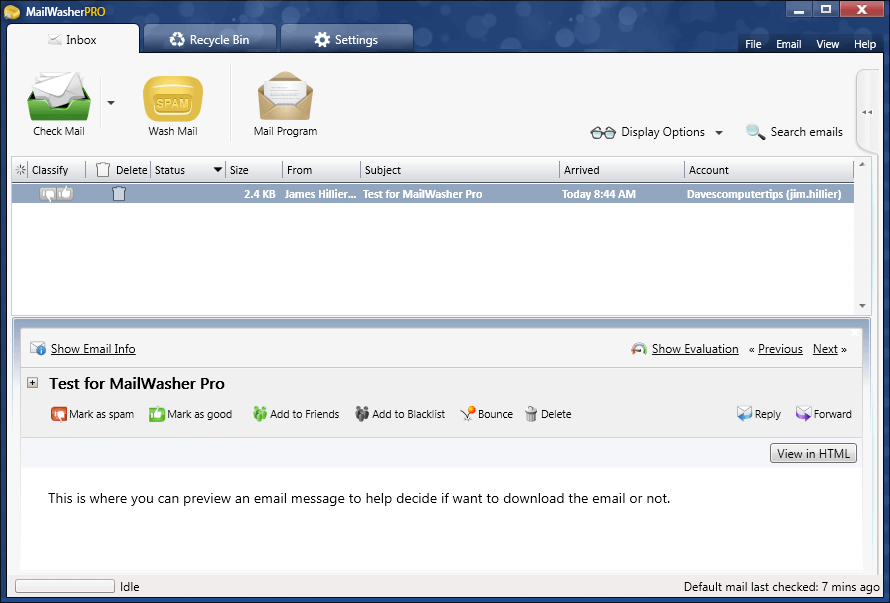Open the Check Mail dropdown arrow
890x603 pixels.
pos(111,103)
